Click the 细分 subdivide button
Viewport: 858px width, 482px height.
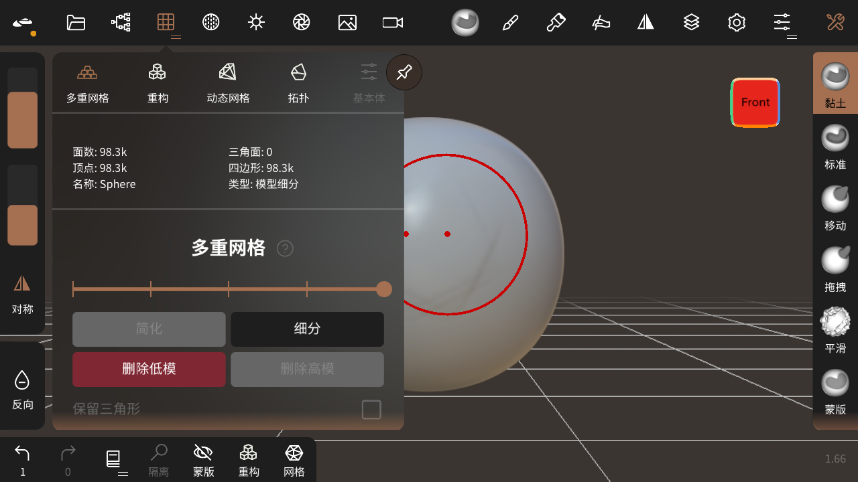click(x=307, y=329)
